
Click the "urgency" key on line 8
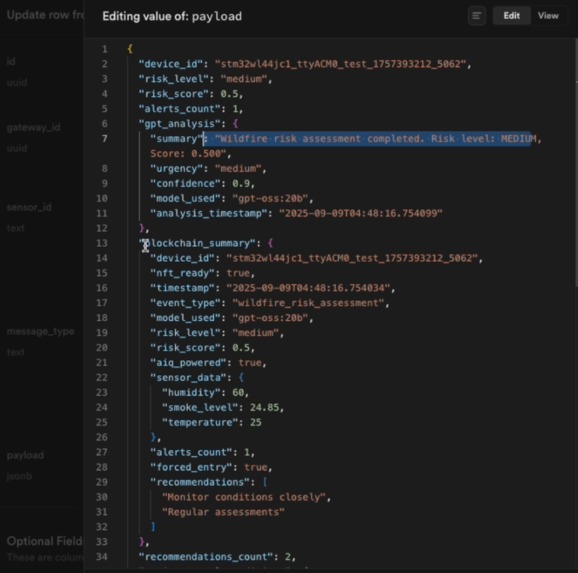177,169
